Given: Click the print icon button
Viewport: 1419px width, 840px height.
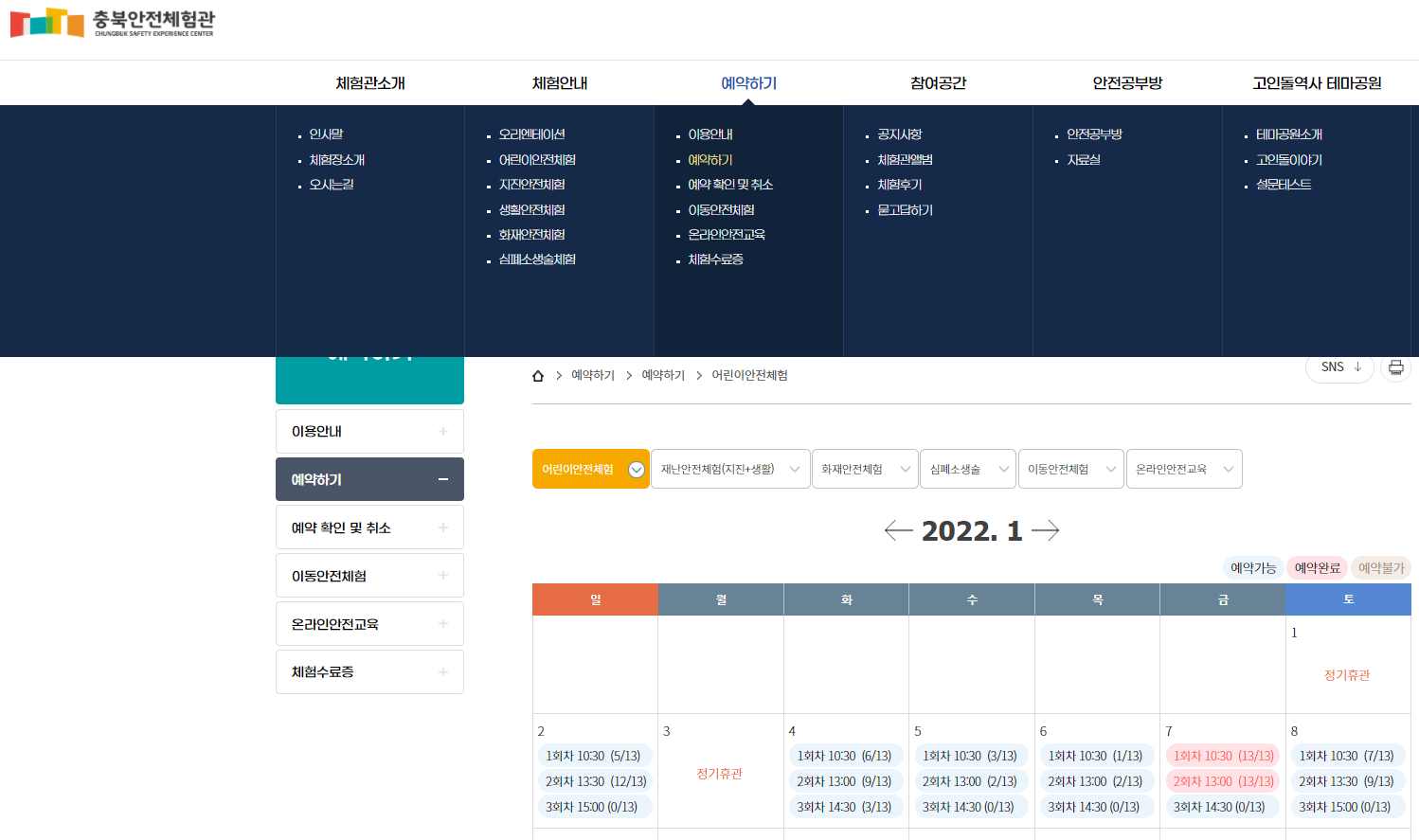Looking at the screenshot, I should [1395, 367].
